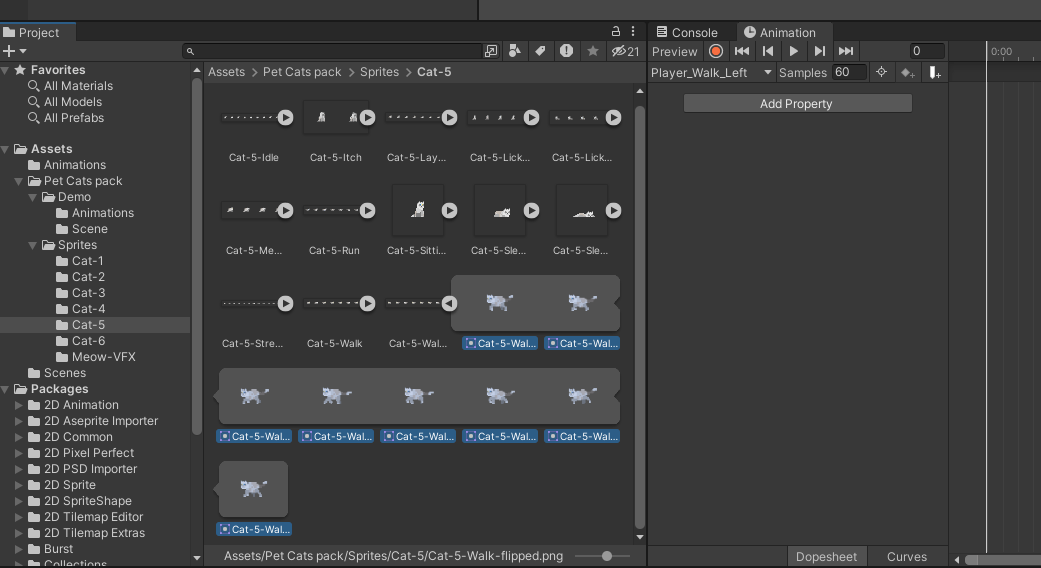Toggle the Project panel lock
The width and height of the screenshot is (1041, 568).
[x=616, y=32]
